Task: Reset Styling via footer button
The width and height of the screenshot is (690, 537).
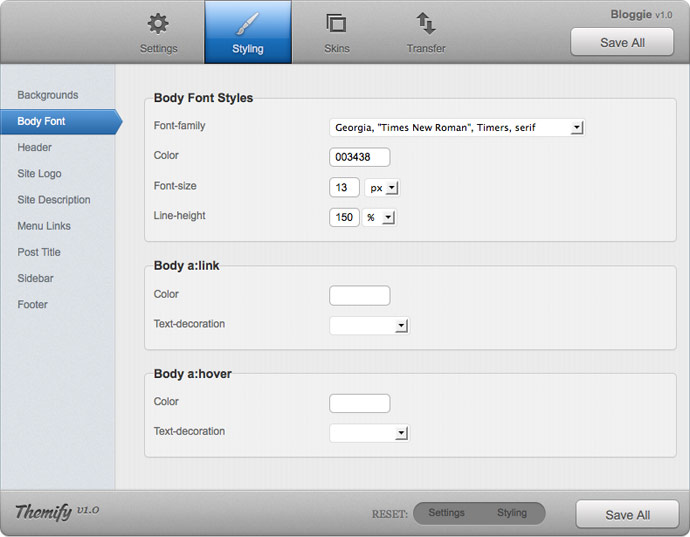Action: (512, 513)
